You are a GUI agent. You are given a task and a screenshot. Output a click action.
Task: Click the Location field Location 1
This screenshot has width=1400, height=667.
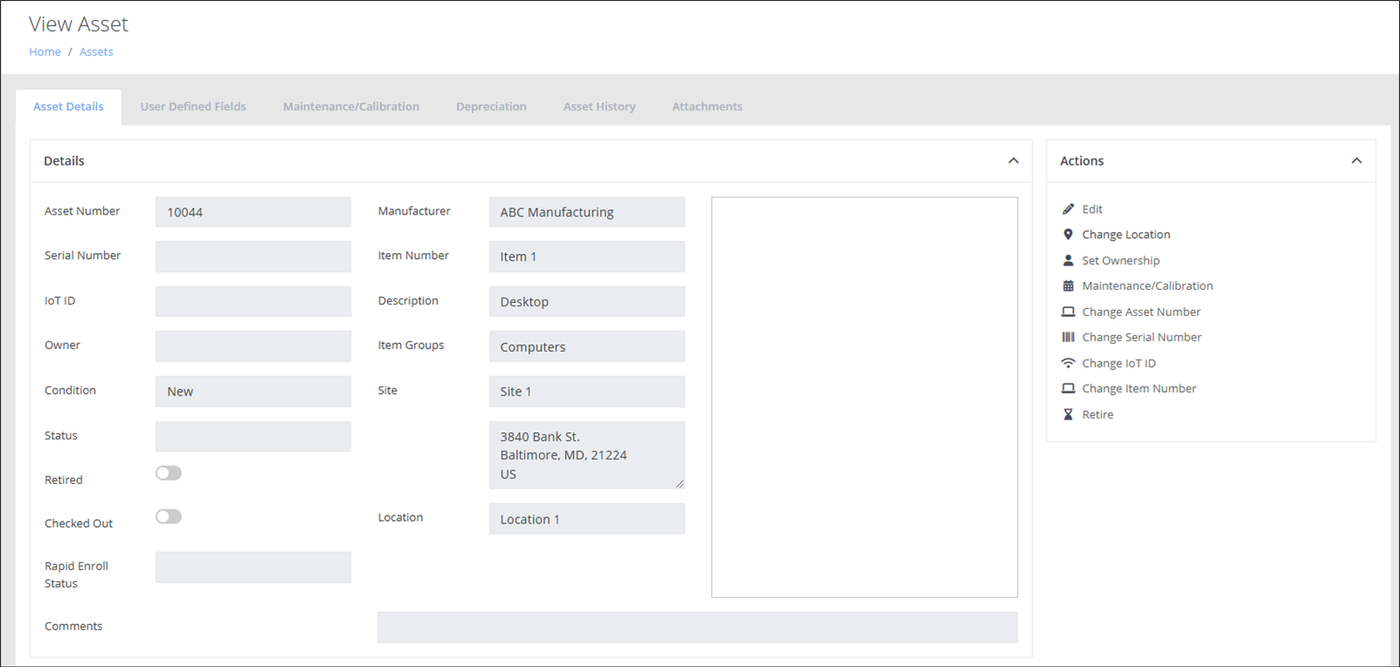tap(587, 518)
